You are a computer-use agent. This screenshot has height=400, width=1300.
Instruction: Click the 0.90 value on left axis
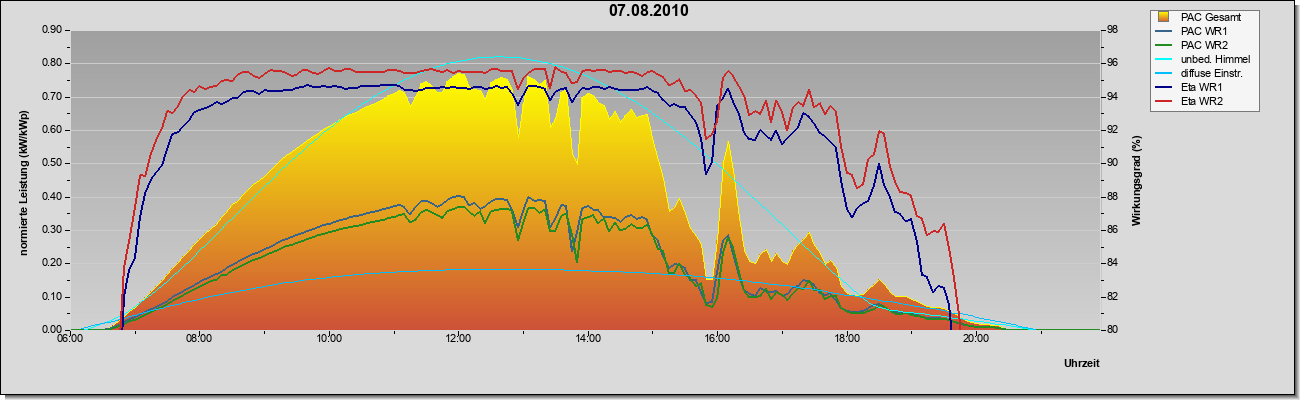pyautogui.click(x=52, y=30)
